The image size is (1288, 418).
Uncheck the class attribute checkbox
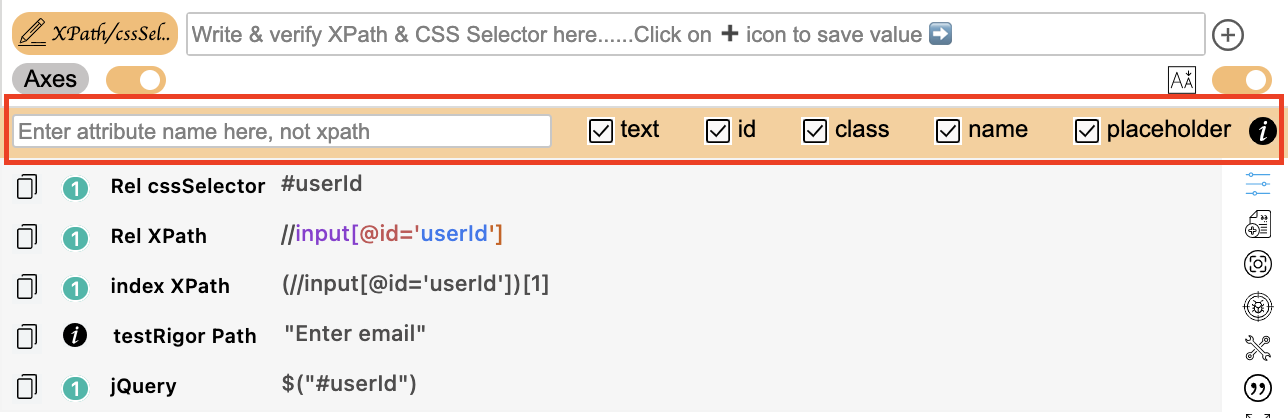tap(815, 131)
